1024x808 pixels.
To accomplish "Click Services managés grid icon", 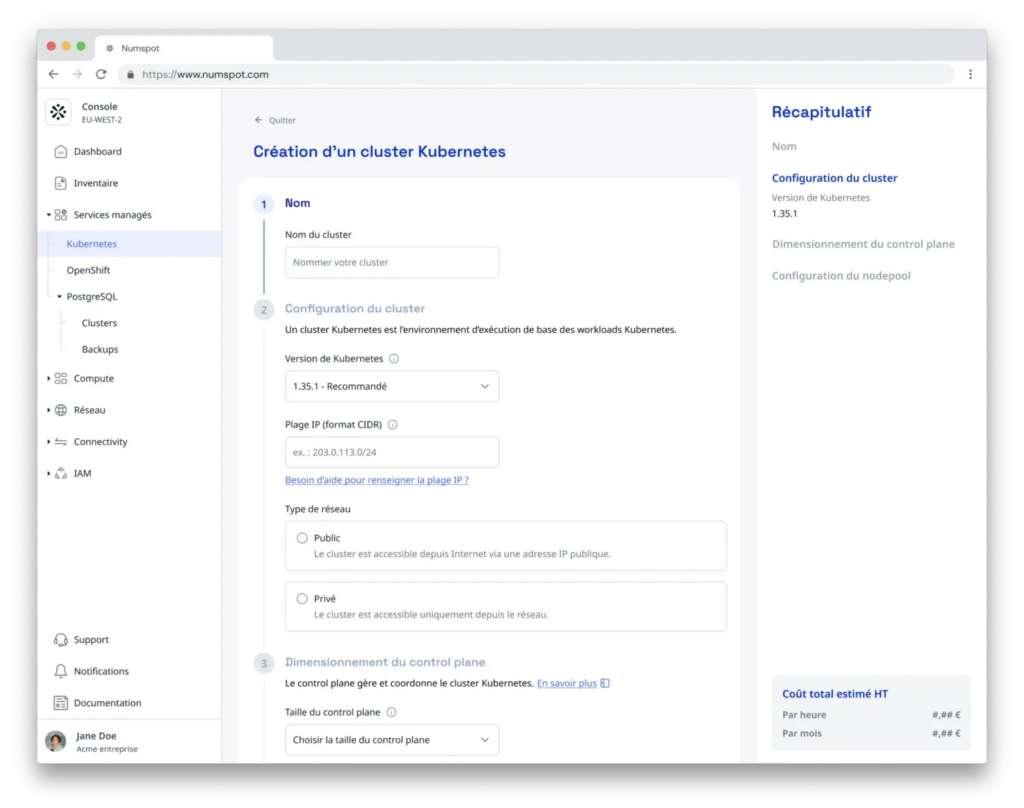I will (x=61, y=215).
